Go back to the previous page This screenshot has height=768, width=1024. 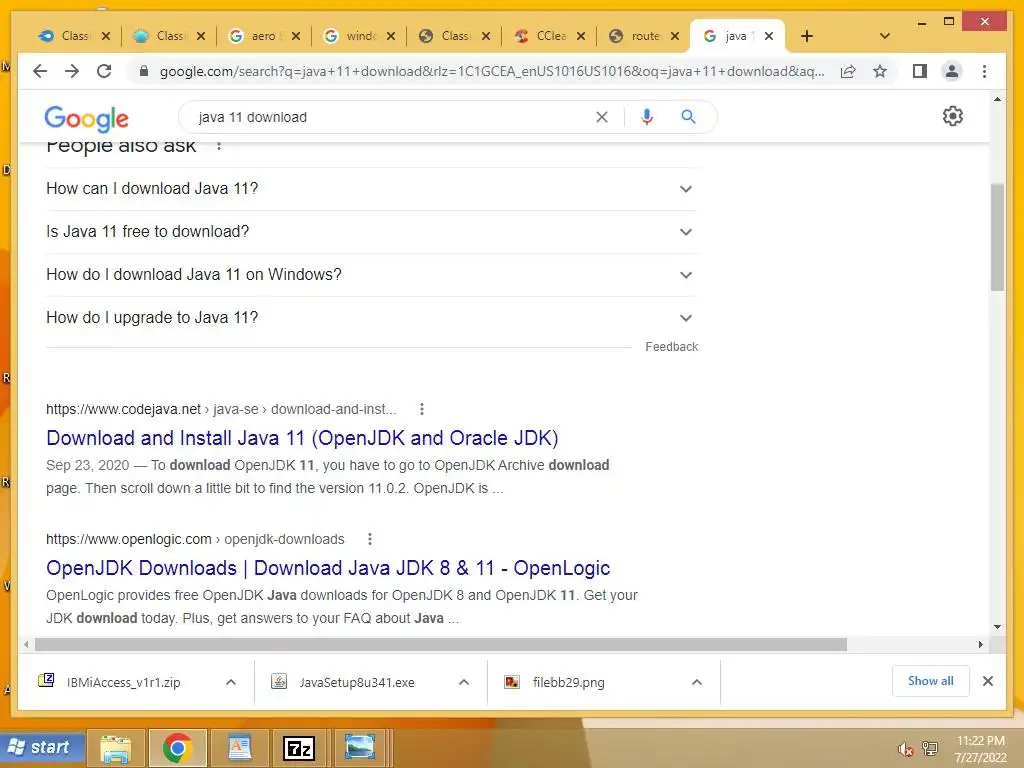[40, 71]
